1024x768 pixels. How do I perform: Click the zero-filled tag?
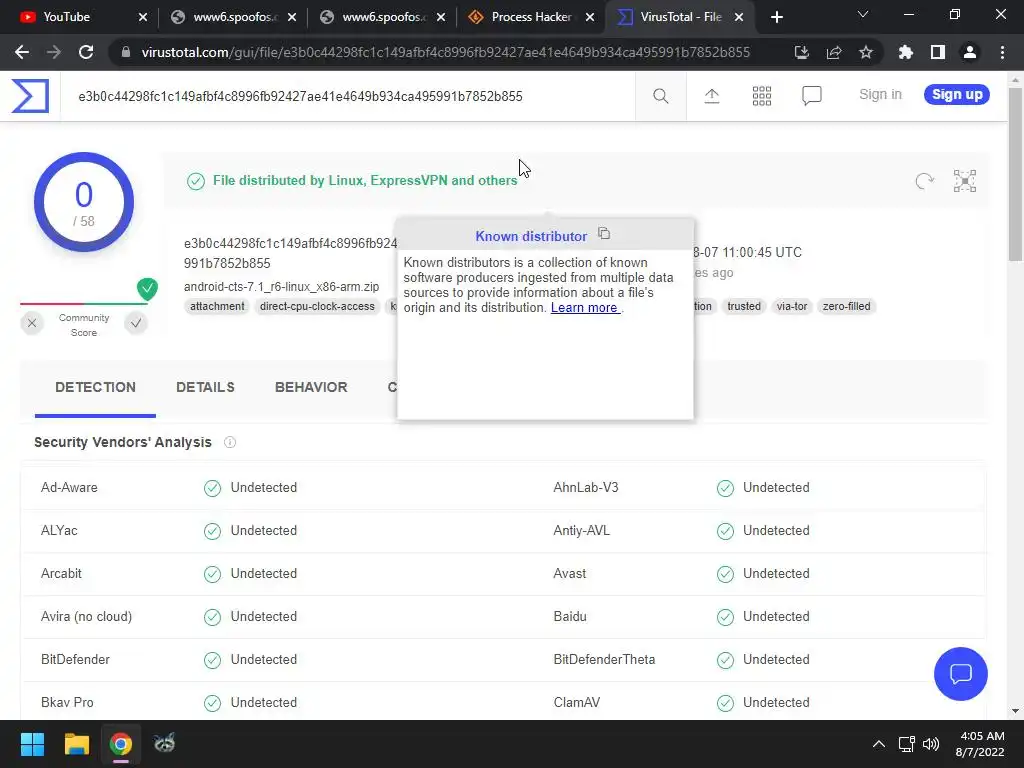(846, 306)
